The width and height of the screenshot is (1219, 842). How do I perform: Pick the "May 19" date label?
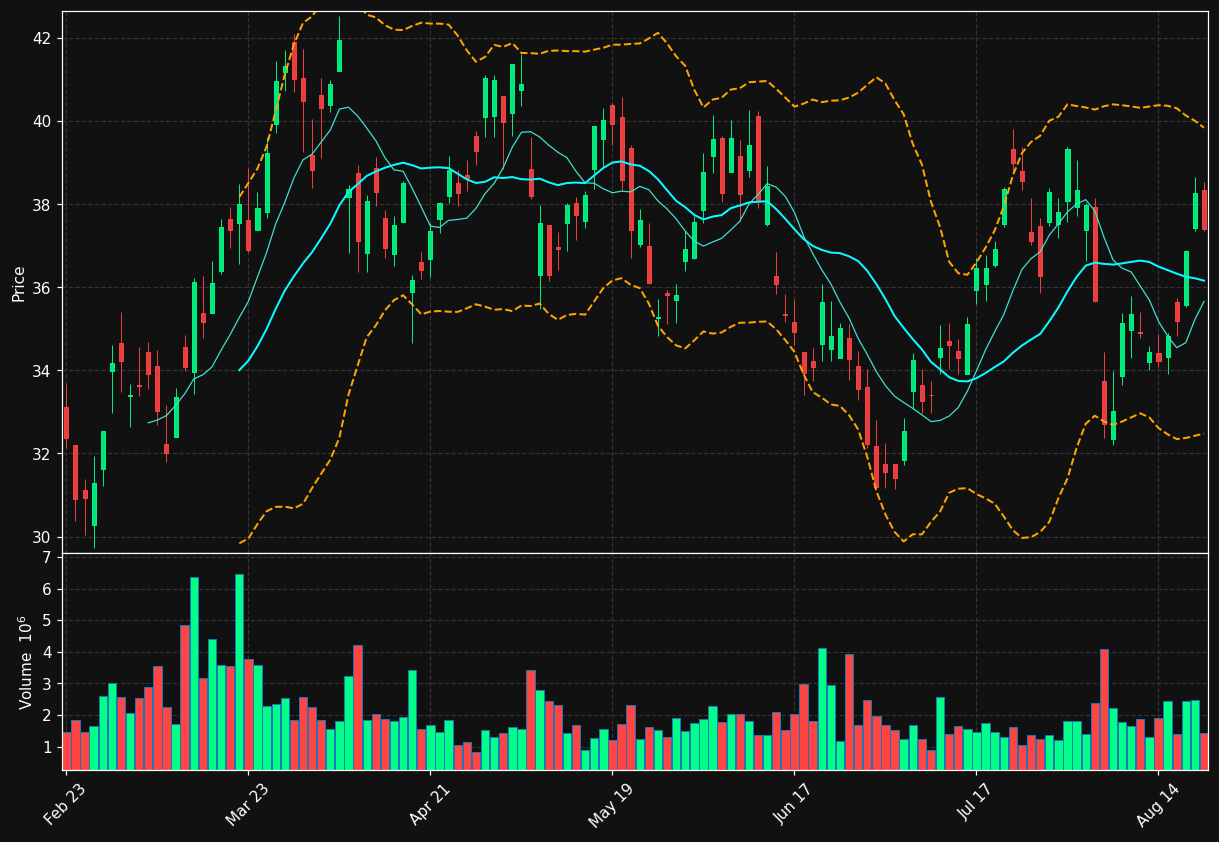(610, 804)
